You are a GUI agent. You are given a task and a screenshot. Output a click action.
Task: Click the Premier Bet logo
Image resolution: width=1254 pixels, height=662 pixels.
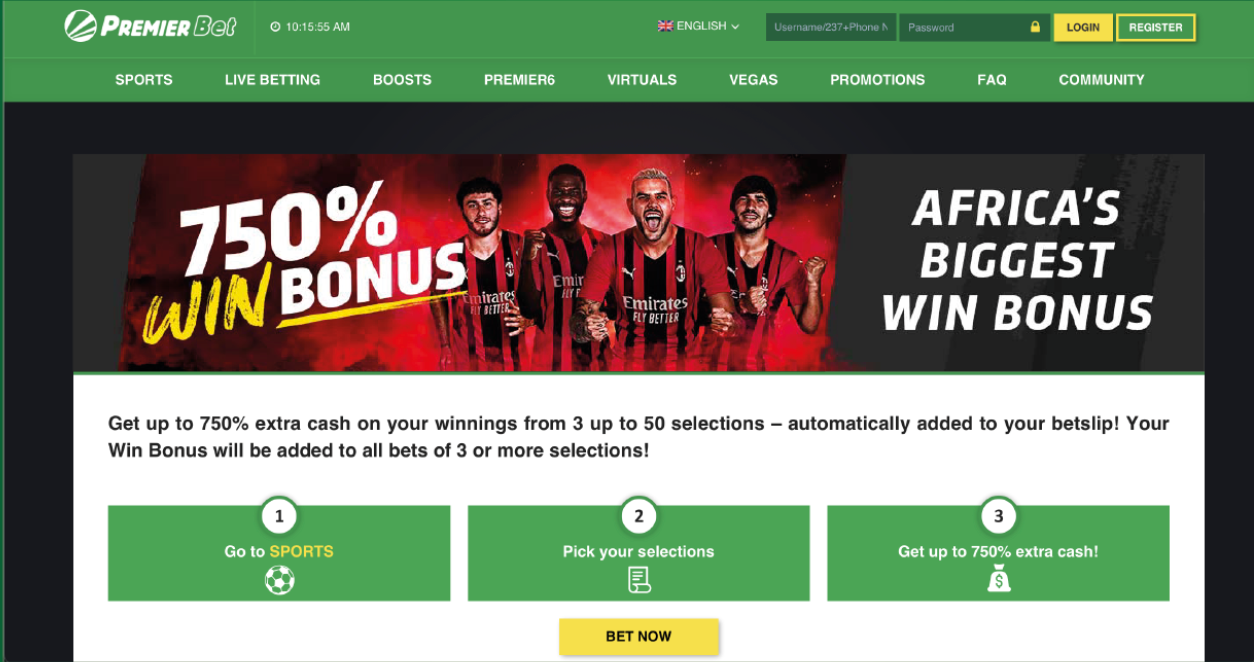[150, 26]
